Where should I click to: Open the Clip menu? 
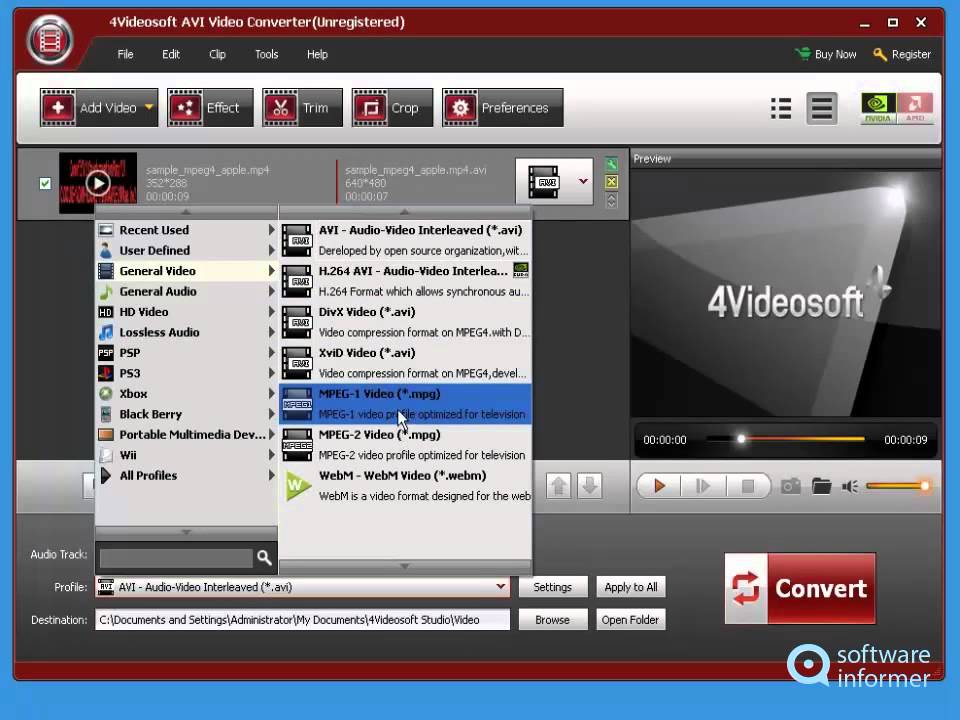(217, 54)
